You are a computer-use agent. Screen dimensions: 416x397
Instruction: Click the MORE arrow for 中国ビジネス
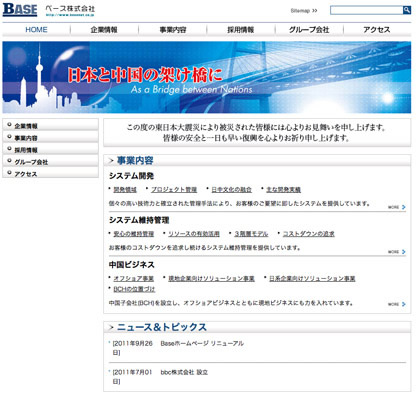pos(397,304)
